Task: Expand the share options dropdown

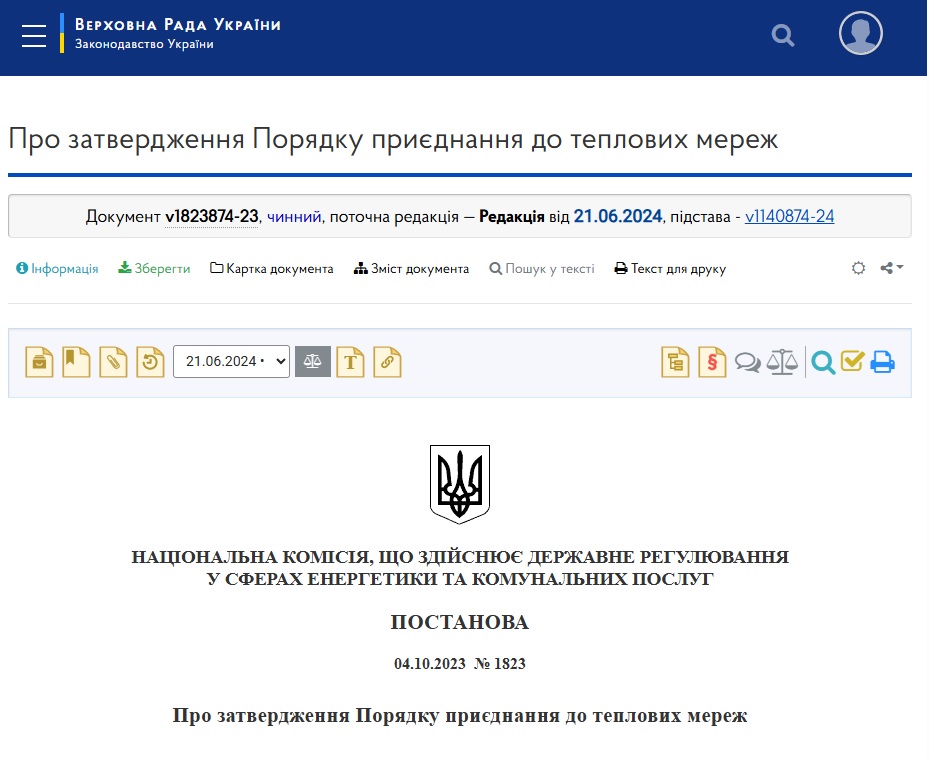Action: pyautogui.click(x=892, y=268)
